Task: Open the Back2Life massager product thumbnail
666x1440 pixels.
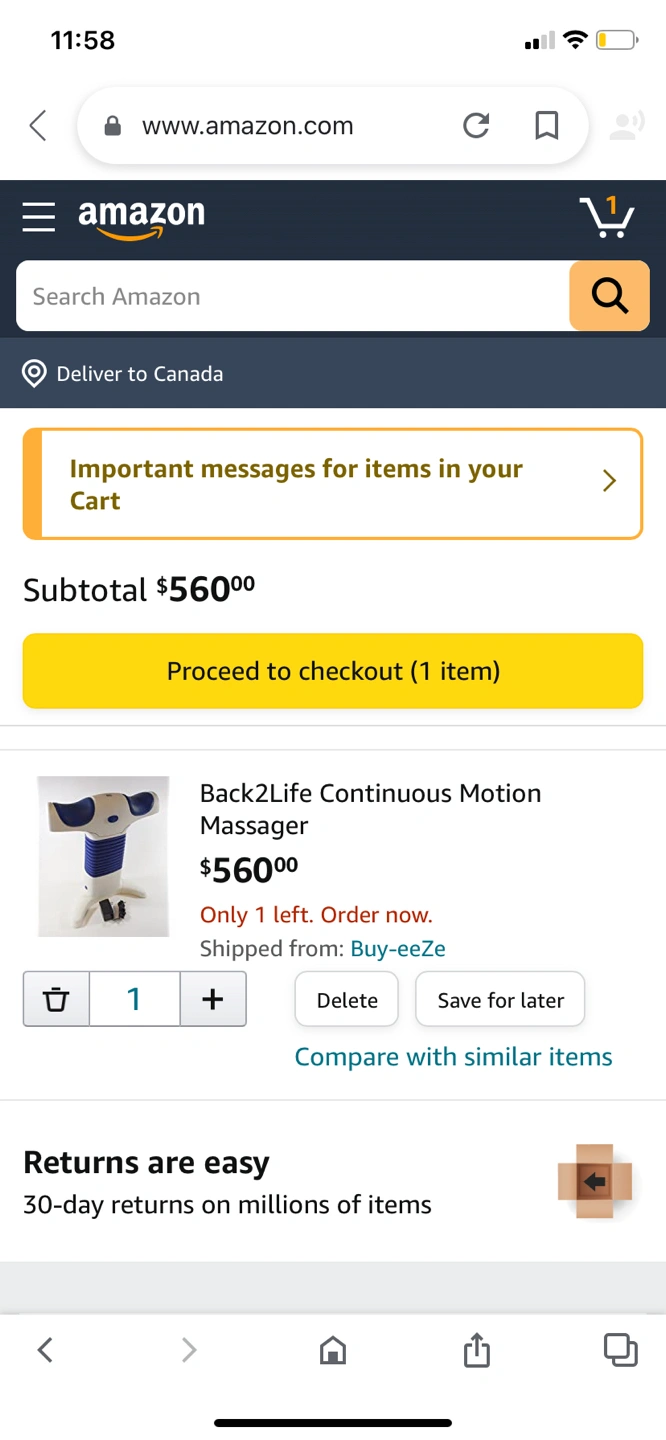Action: 103,856
